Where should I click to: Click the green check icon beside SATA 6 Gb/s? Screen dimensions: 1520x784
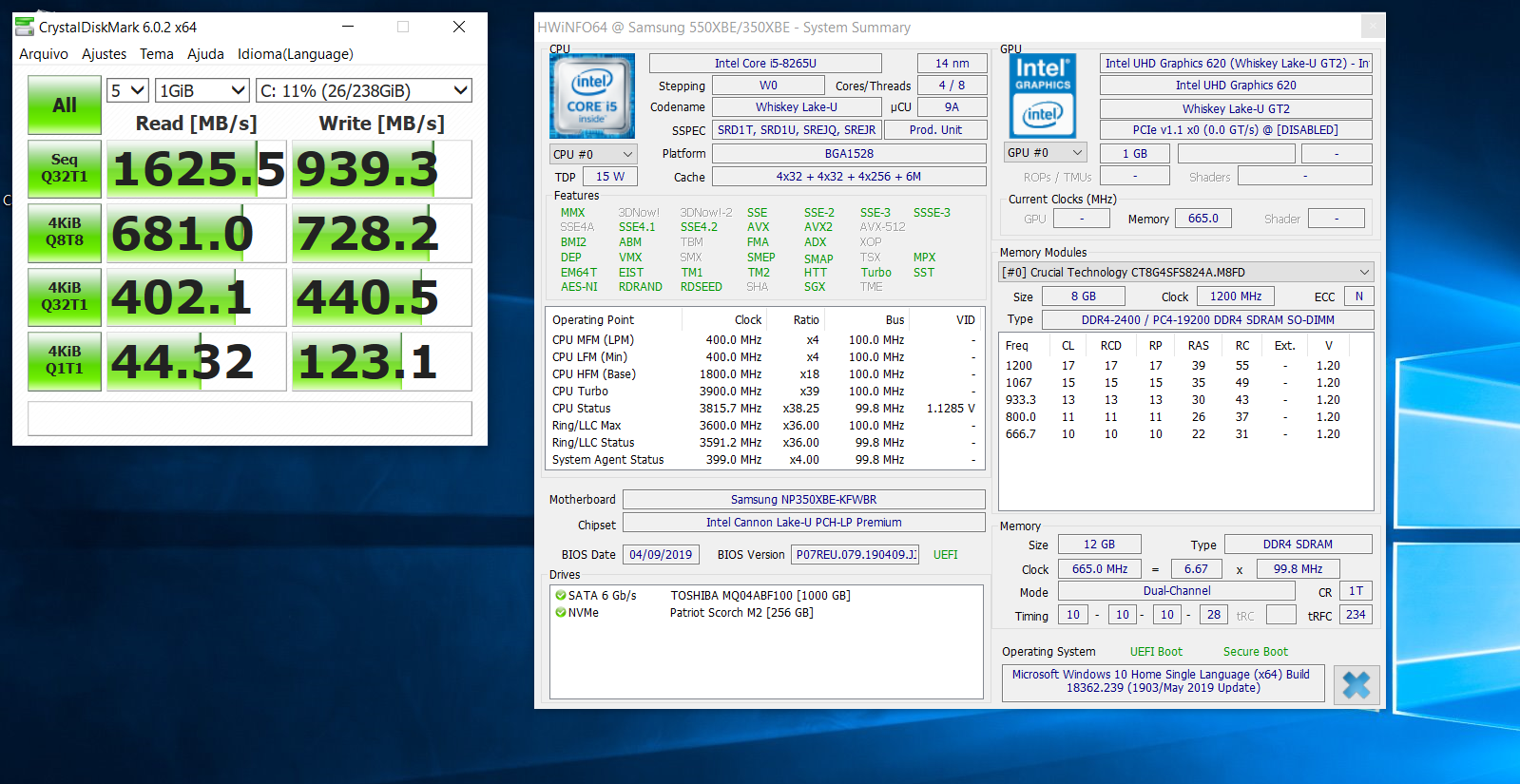click(x=561, y=596)
